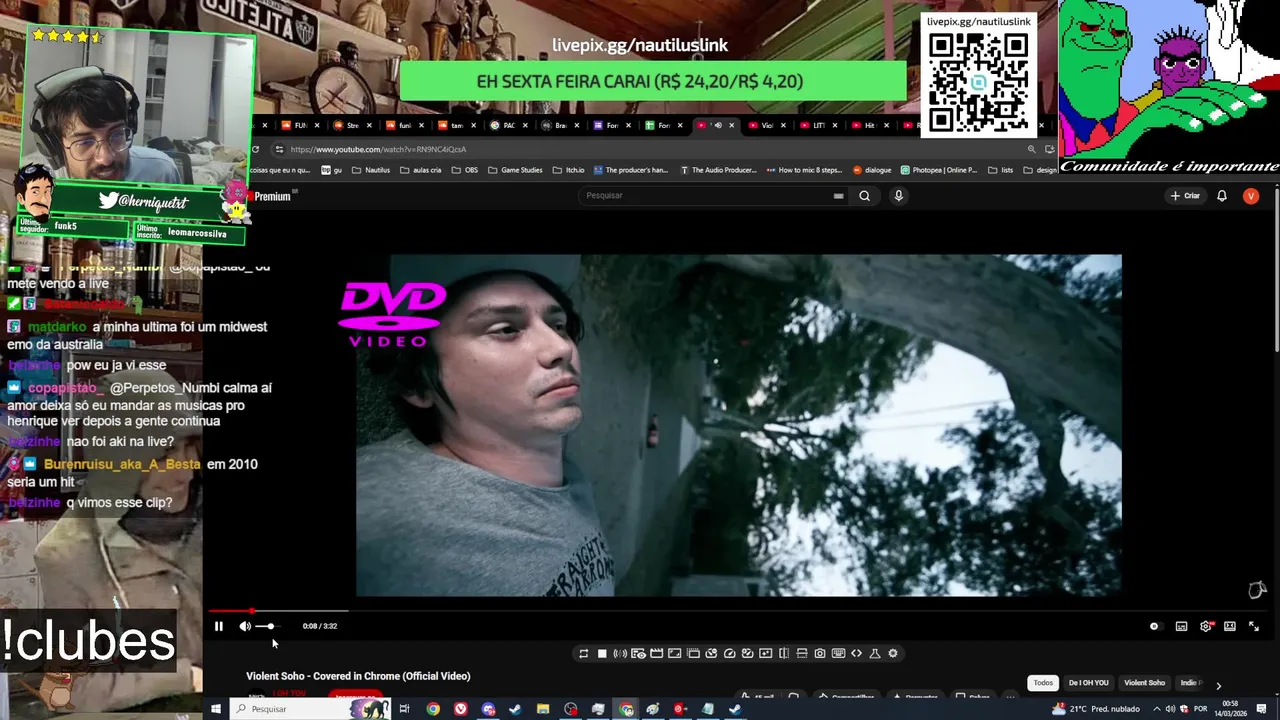
Task: Open File Explorer from the taskbar
Action: [x=543, y=709]
